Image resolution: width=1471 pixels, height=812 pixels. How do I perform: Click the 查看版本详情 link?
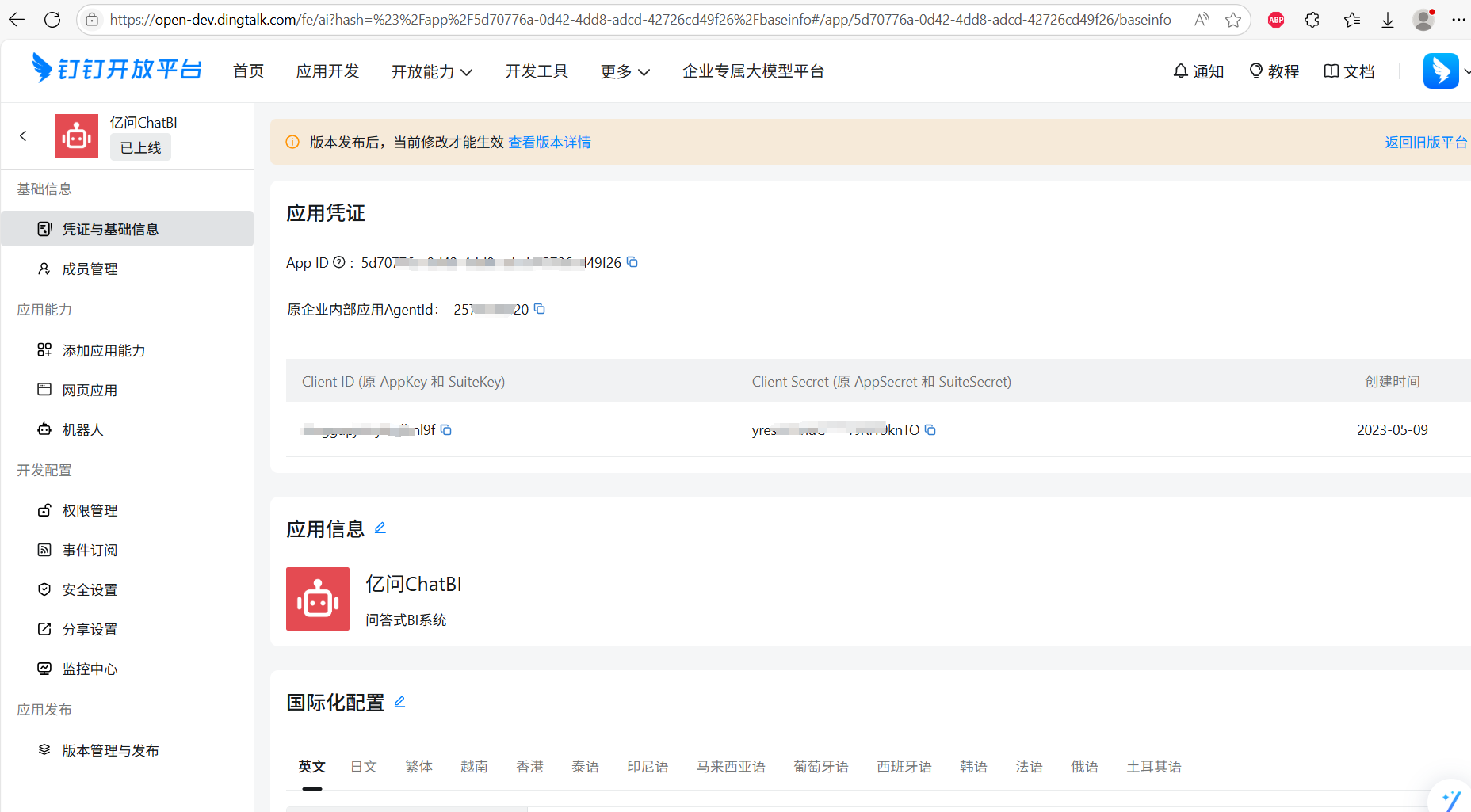549,142
